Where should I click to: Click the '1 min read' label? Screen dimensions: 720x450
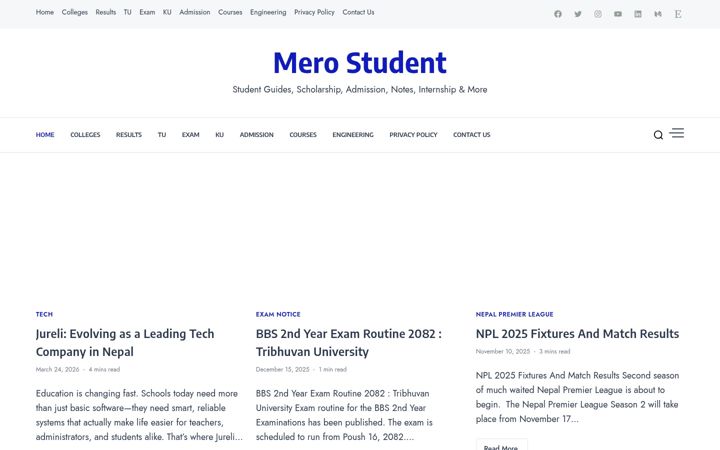[x=332, y=369]
